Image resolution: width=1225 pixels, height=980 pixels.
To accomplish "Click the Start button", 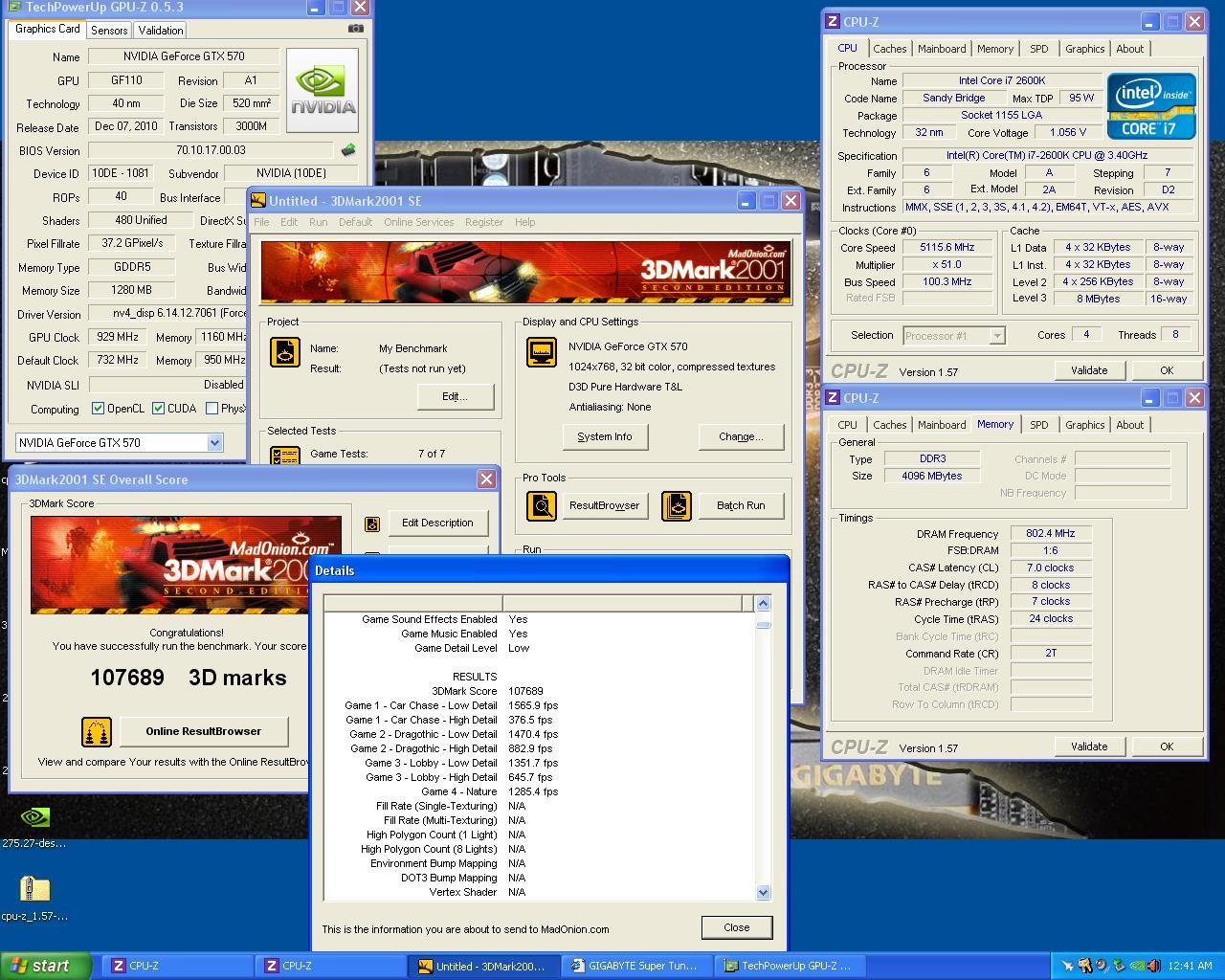I will pos(46,966).
